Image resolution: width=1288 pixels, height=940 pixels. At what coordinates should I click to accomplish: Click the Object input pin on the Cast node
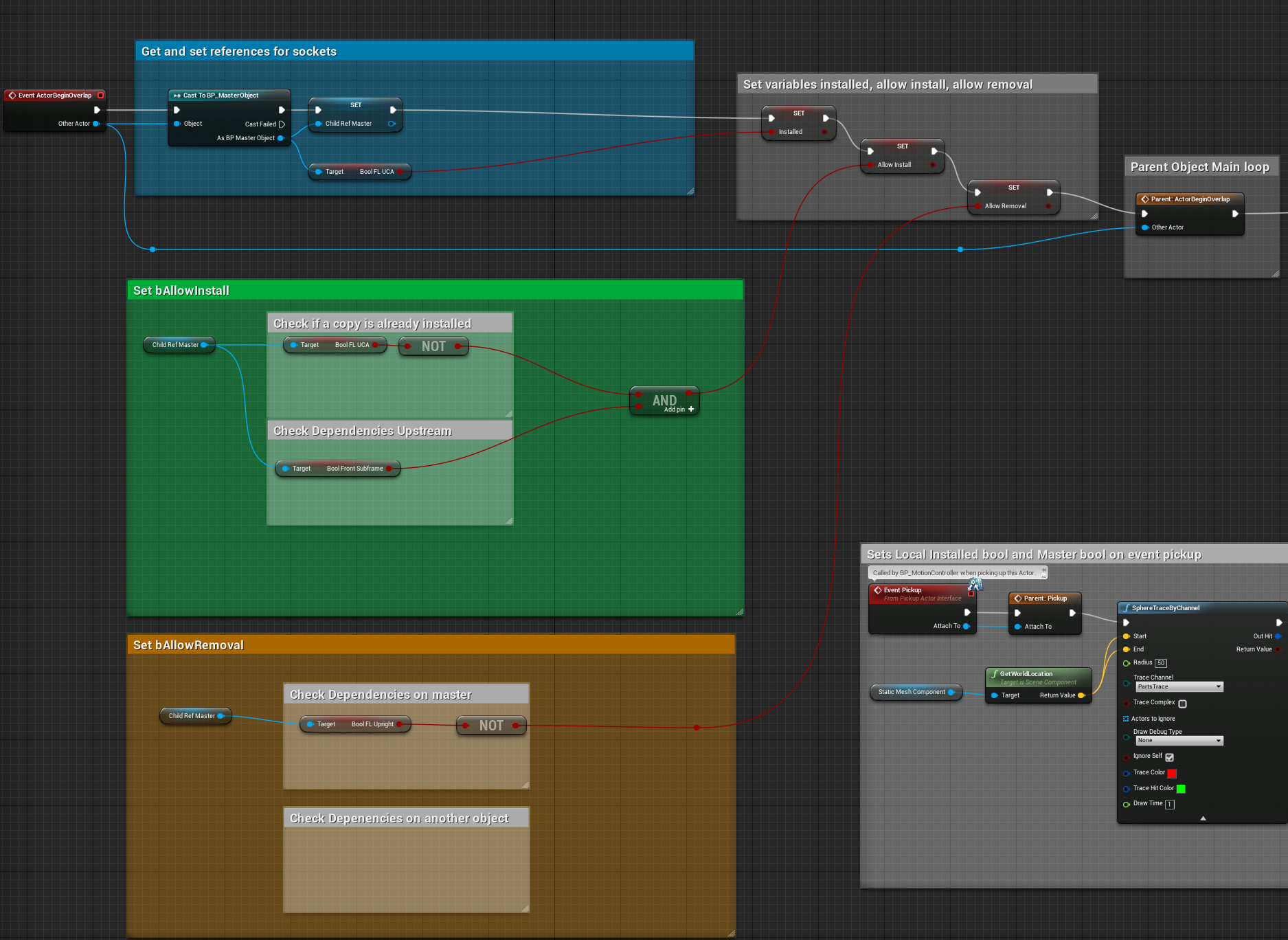point(177,124)
